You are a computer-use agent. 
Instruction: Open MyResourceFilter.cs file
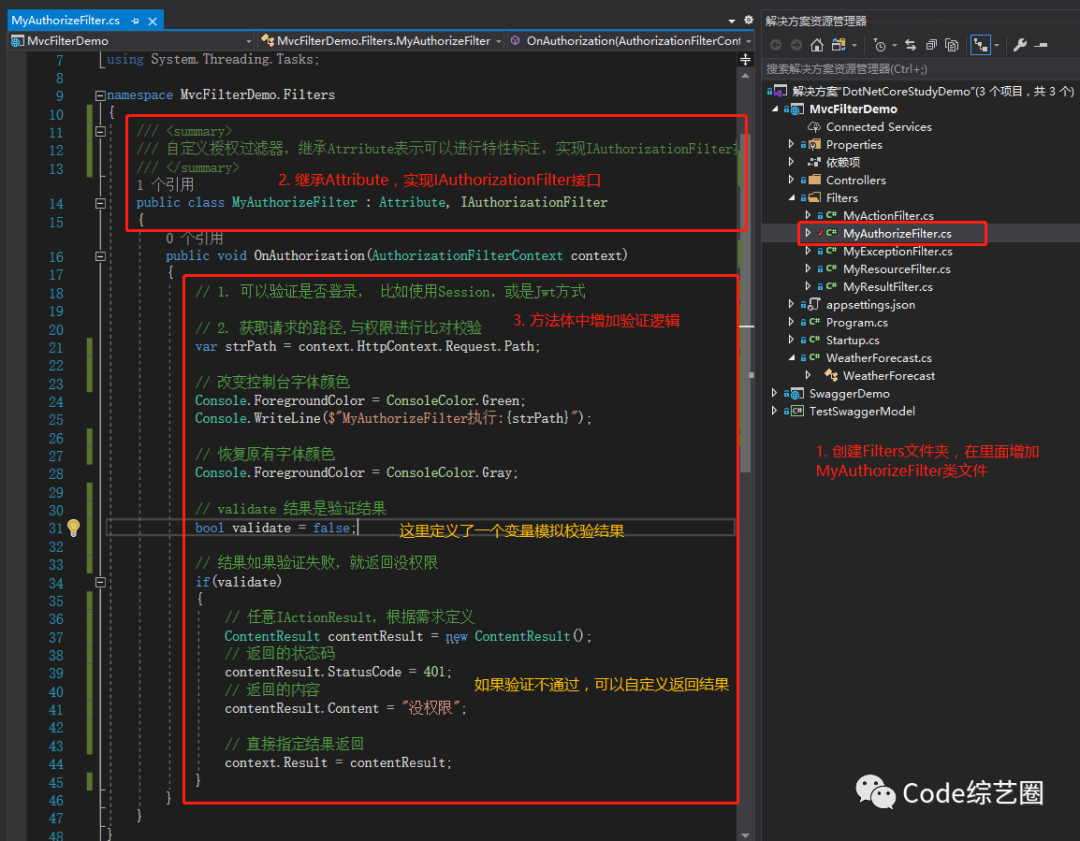coord(896,269)
